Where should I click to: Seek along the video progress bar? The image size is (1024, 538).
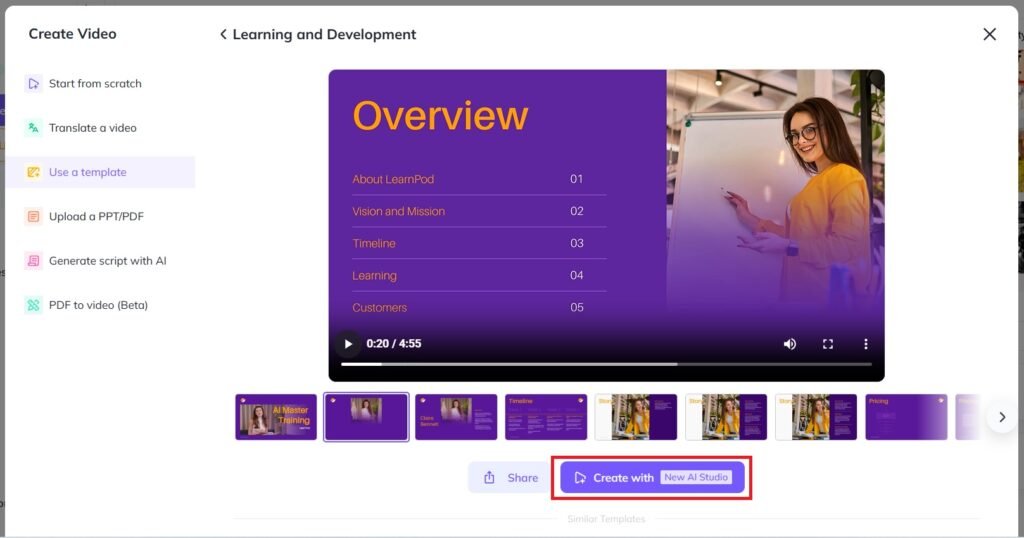point(606,364)
